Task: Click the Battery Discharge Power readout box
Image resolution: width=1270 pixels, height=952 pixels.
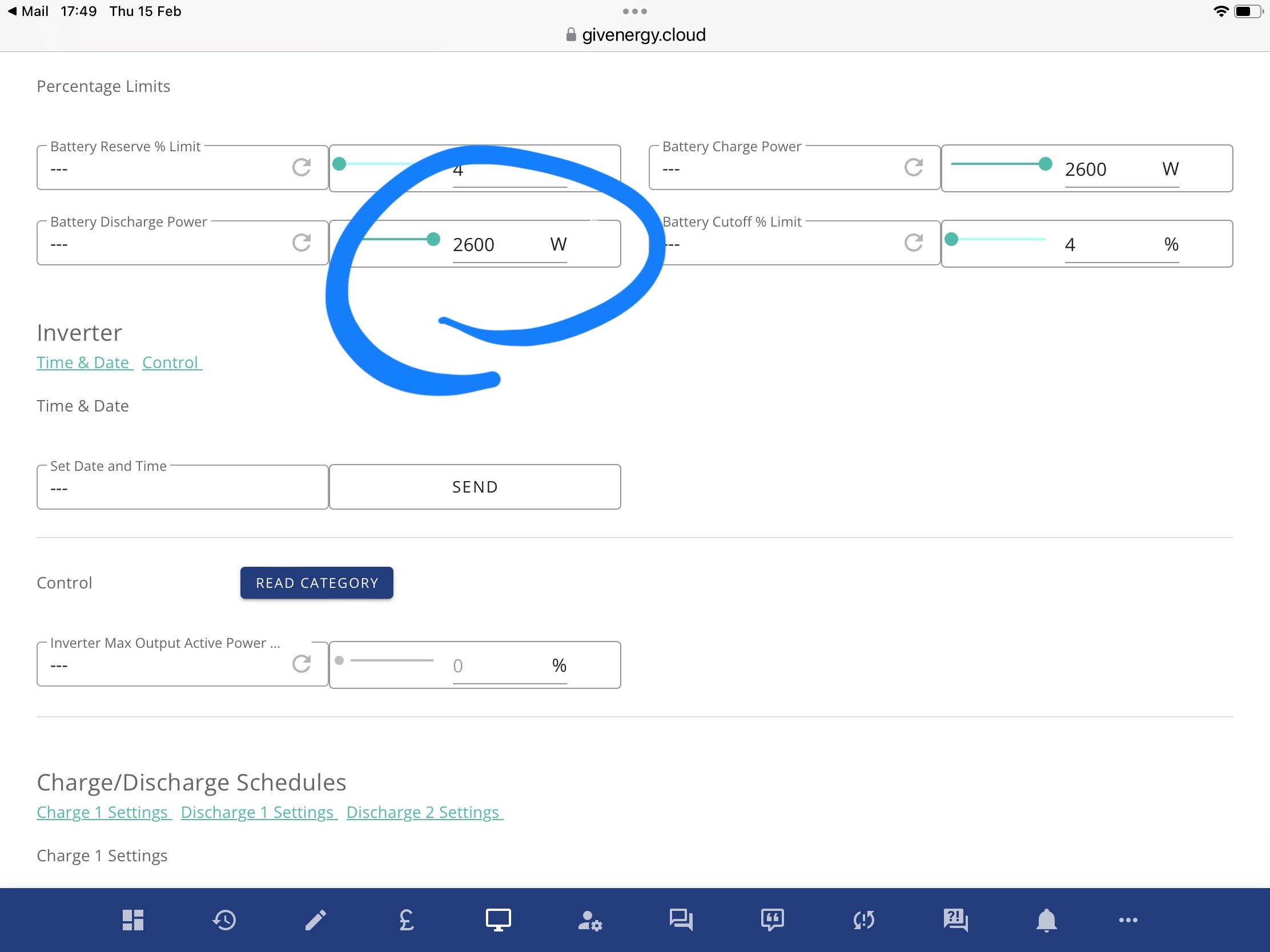Action: pos(183,243)
